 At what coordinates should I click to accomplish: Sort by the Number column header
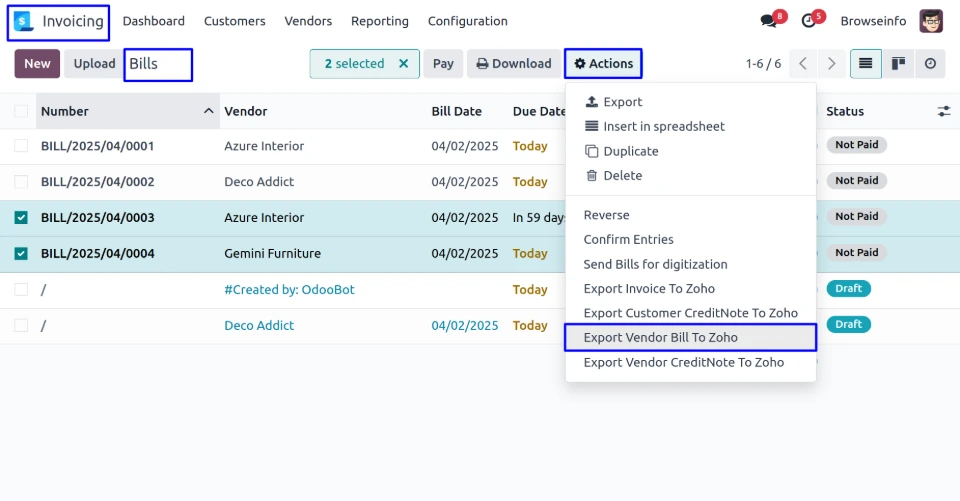click(x=65, y=111)
